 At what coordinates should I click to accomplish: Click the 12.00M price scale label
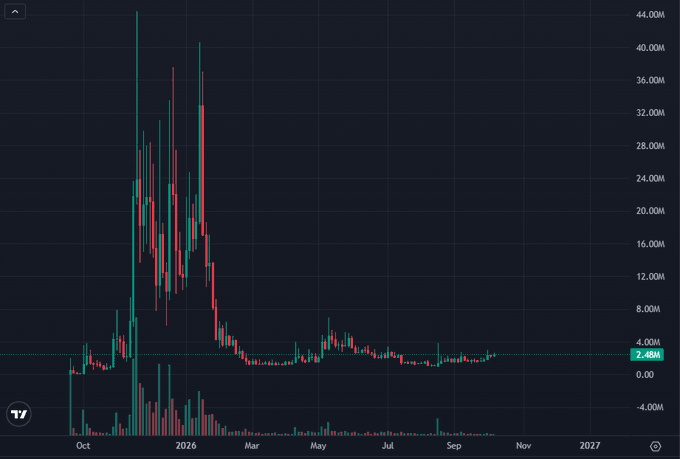[x=650, y=276]
